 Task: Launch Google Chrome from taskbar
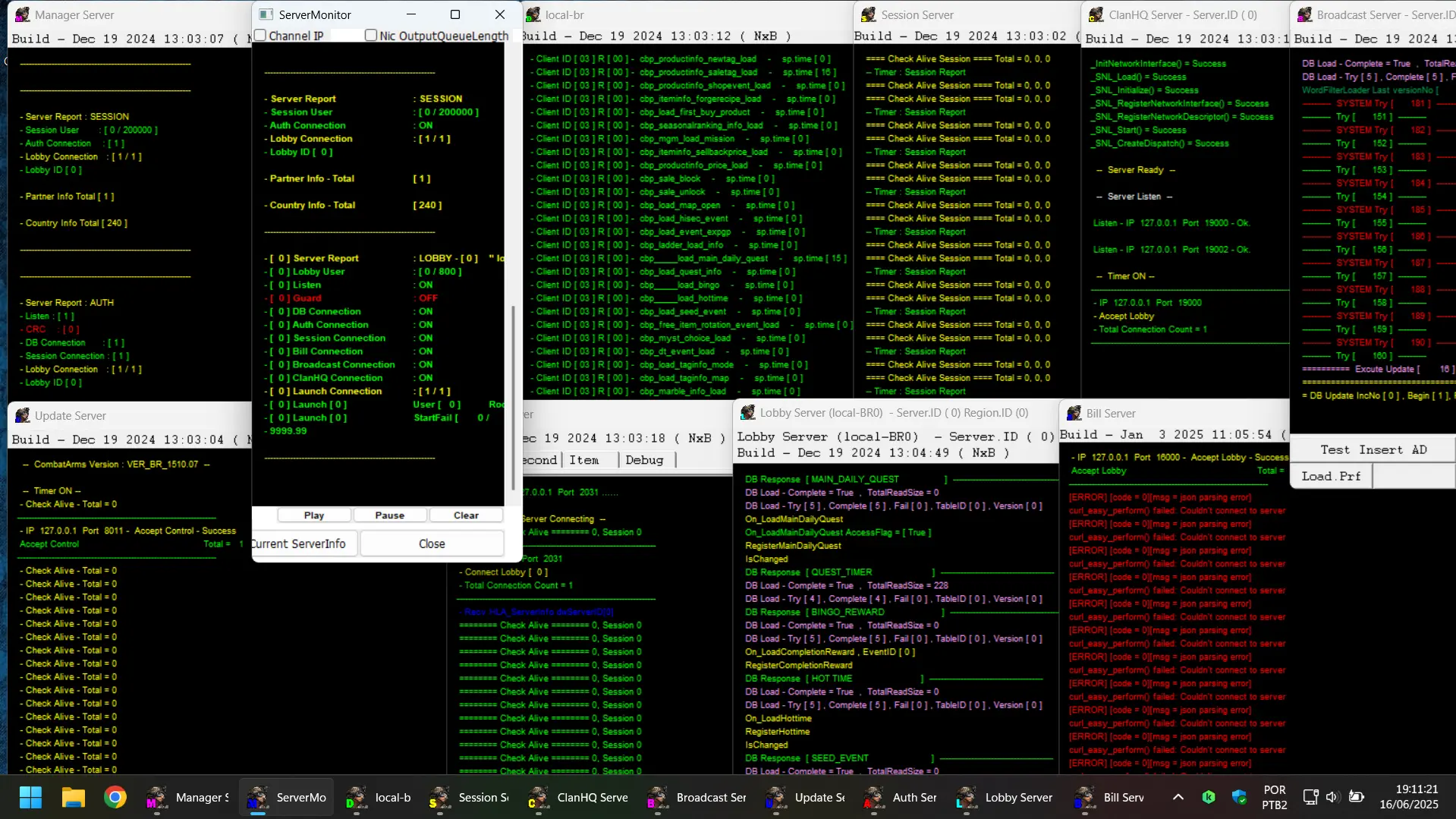point(115,797)
